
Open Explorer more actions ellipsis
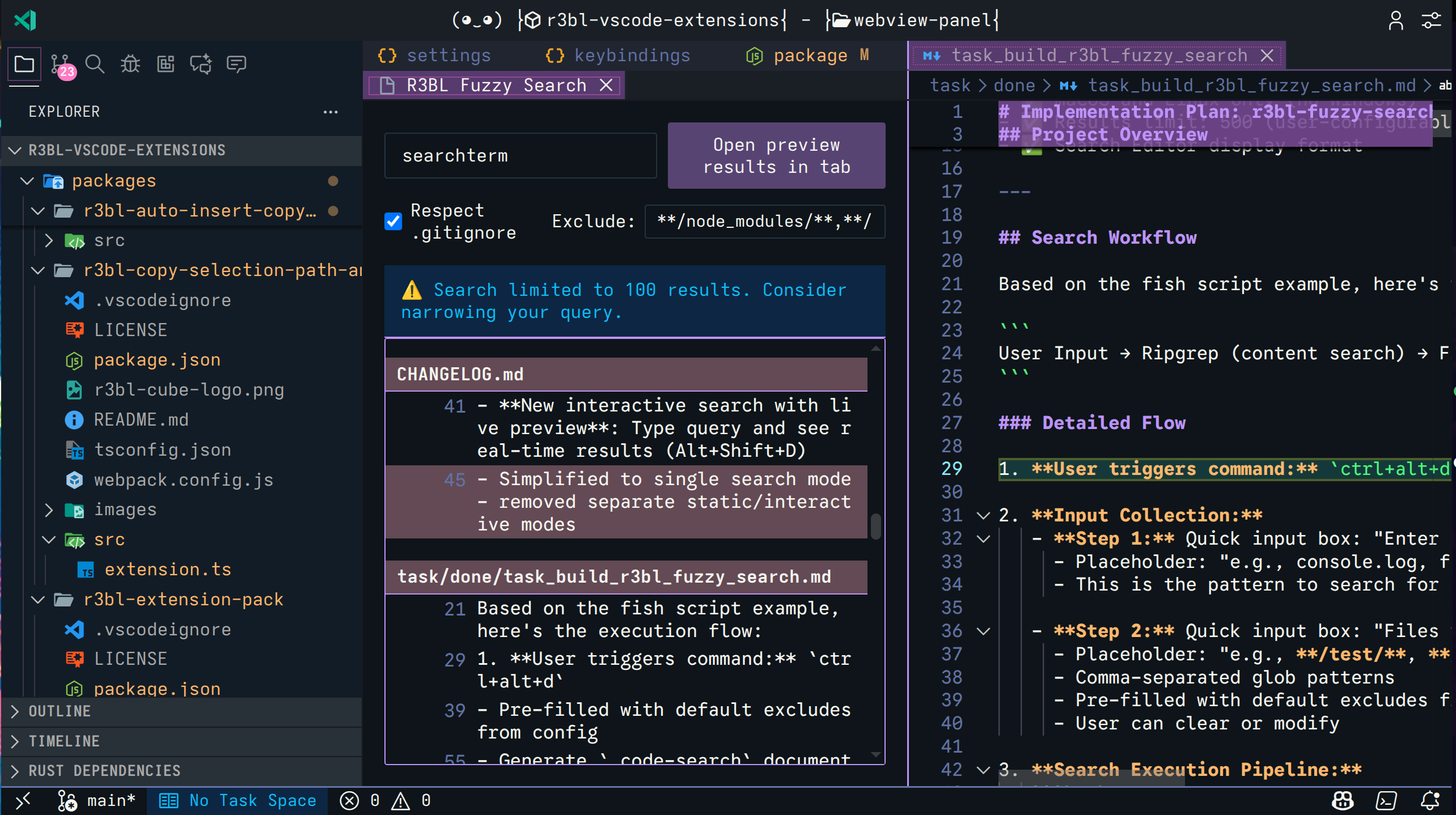click(331, 112)
